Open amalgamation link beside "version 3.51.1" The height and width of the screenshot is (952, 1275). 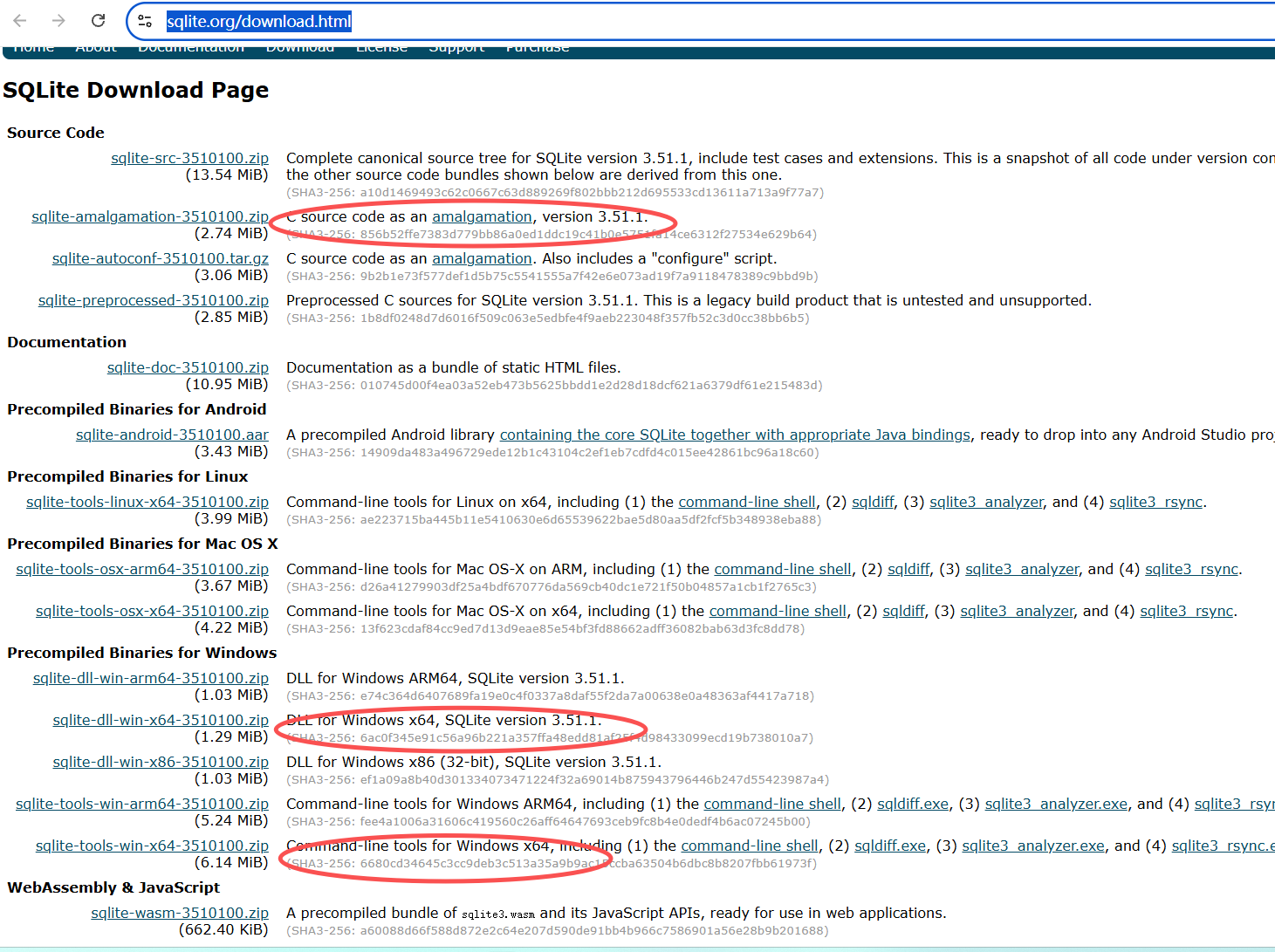482,216
